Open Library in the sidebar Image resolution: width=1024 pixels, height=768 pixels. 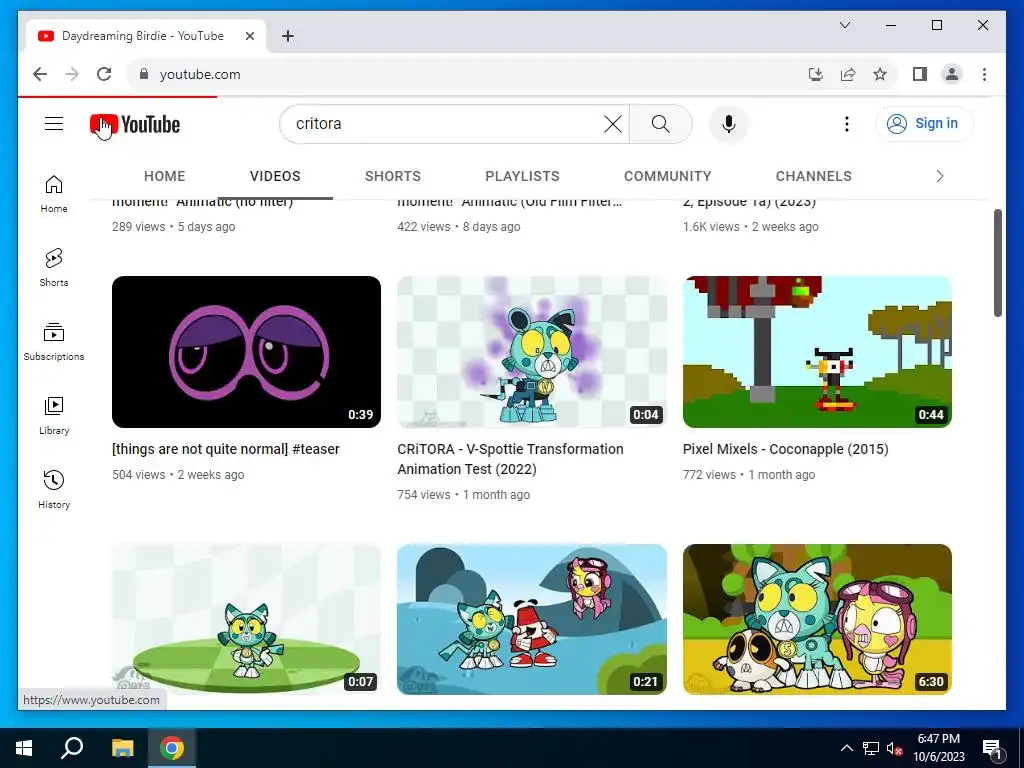click(x=54, y=415)
